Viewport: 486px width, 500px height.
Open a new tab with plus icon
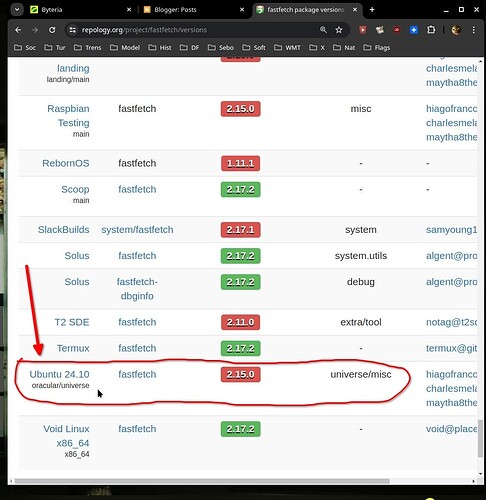[x=372, y=10]
